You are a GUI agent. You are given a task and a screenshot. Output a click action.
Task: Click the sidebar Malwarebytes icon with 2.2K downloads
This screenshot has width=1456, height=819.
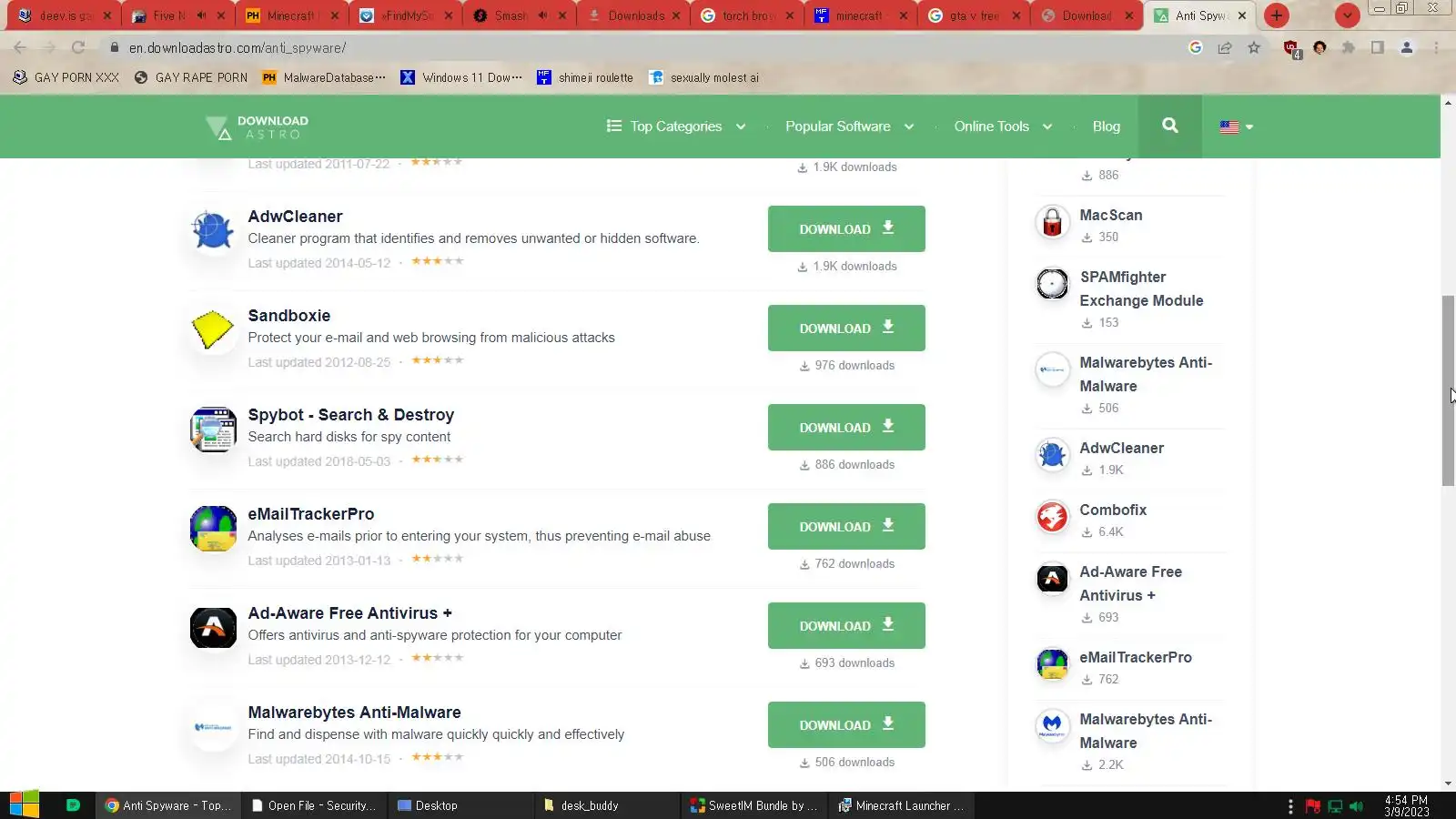[1052, 726]
